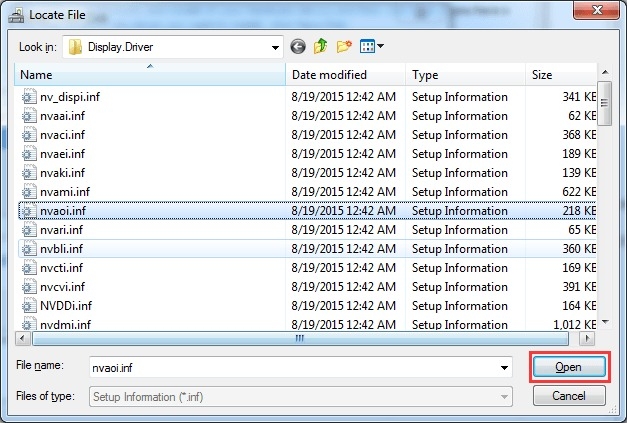
Task: Select nvbli.inf in the file list
Action: (62, 249)
